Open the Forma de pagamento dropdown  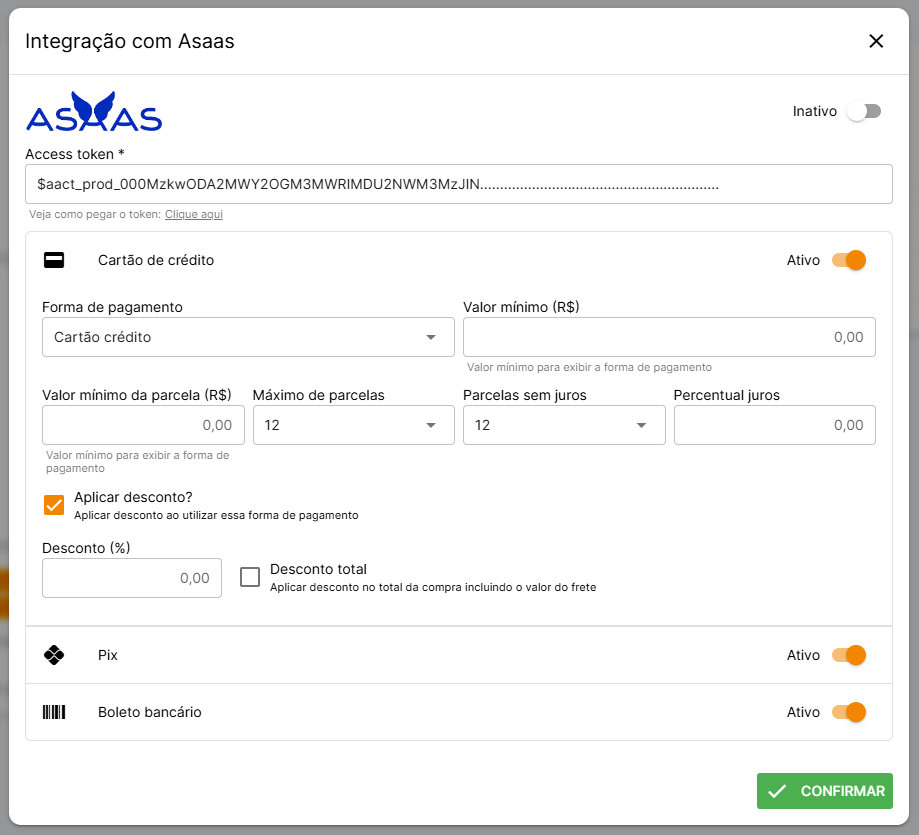pos(248,337)
